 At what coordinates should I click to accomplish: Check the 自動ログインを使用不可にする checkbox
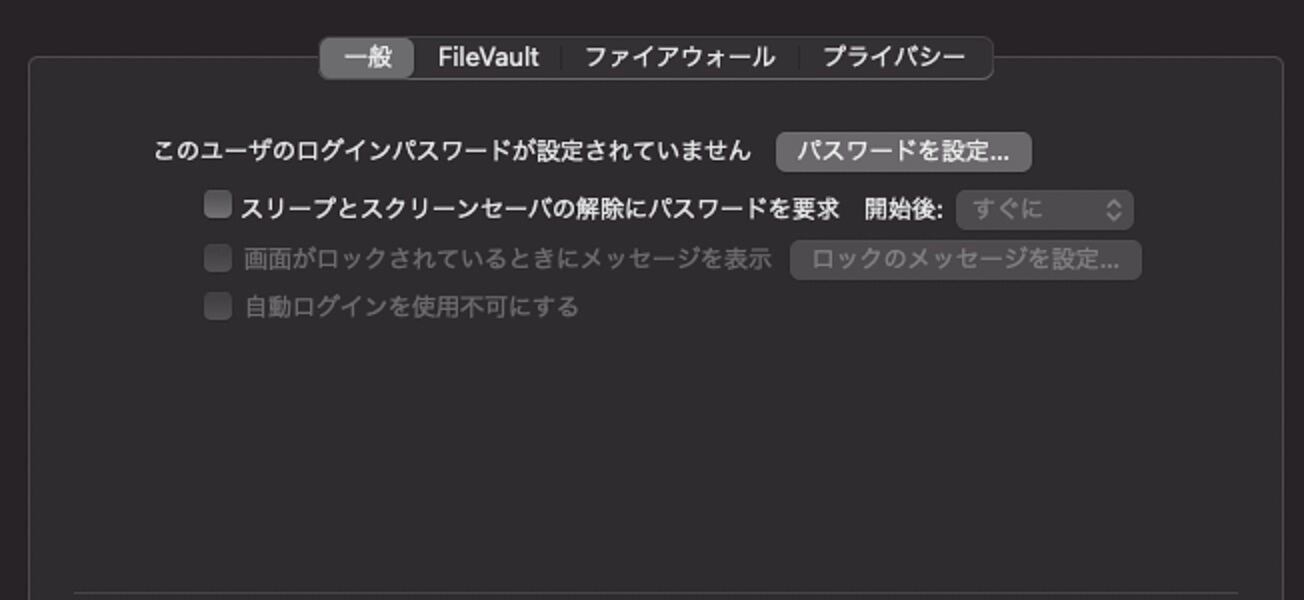217,306
